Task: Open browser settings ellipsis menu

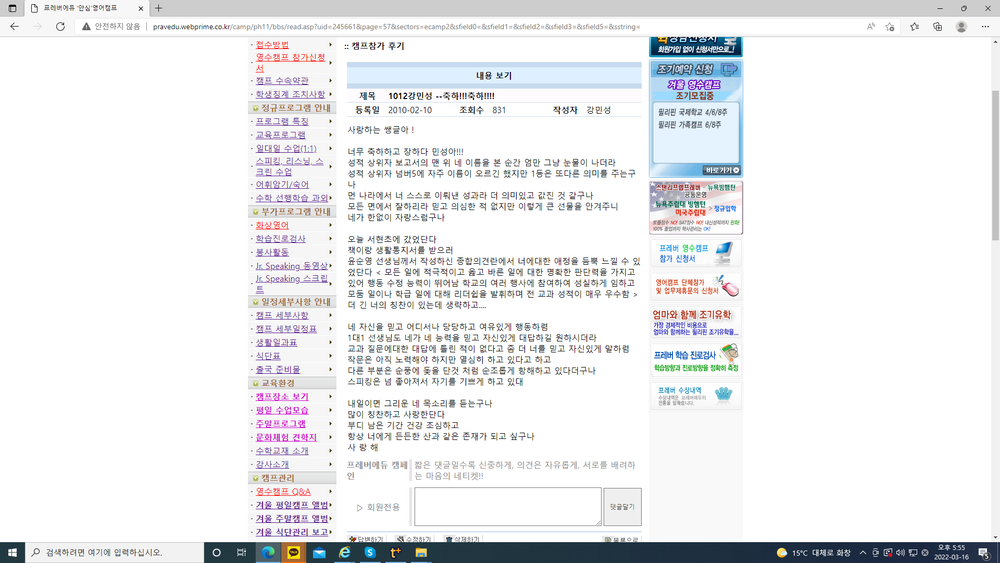Action: click(x=985, y=27)
